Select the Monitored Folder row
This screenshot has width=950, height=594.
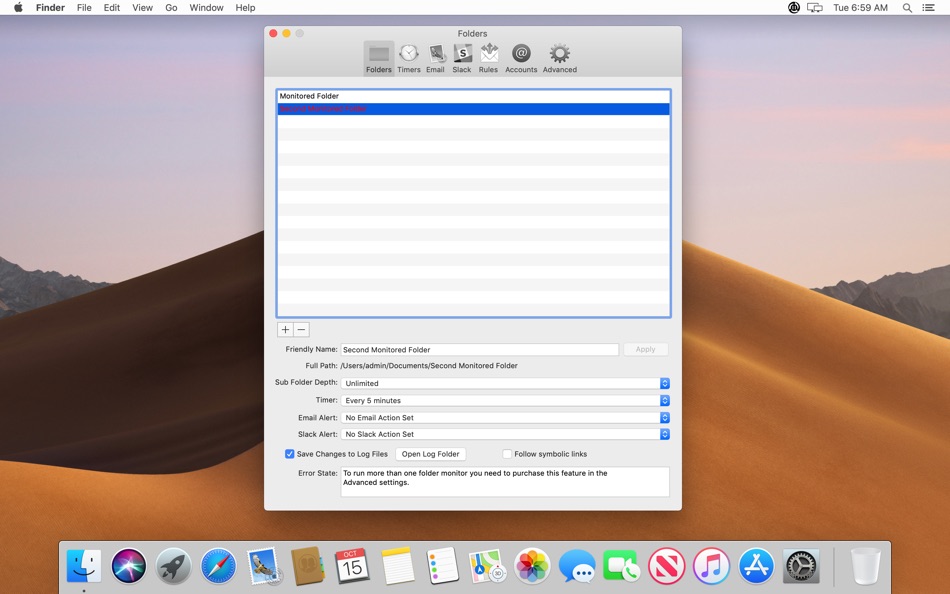[x=473, y=96]
